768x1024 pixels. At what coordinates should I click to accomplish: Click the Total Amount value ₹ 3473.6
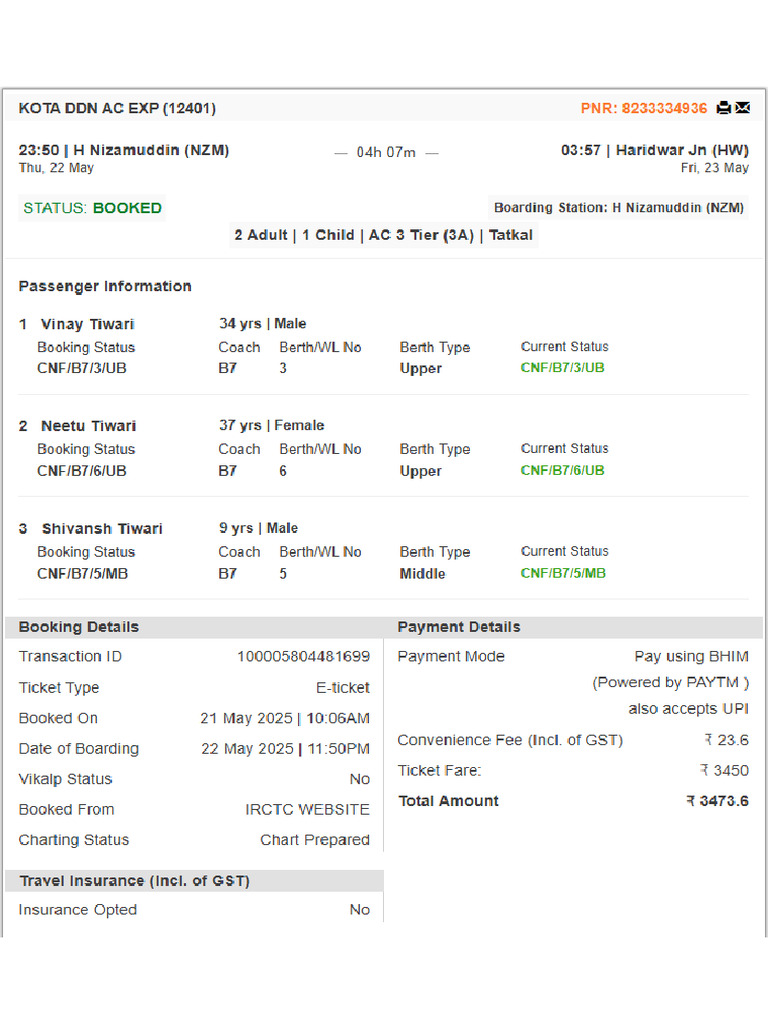[717, 801]
